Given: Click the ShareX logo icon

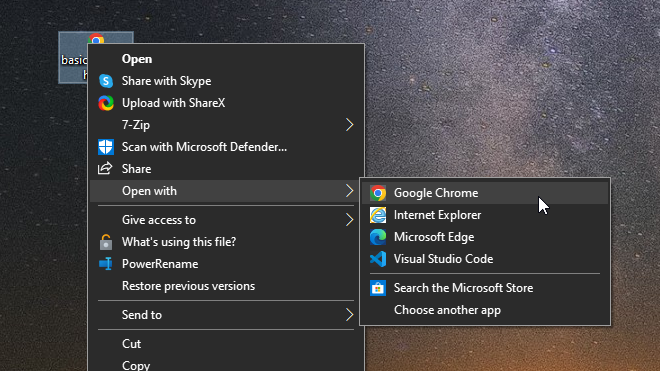Looking at the screenshot, I should [x=106, y=103].
